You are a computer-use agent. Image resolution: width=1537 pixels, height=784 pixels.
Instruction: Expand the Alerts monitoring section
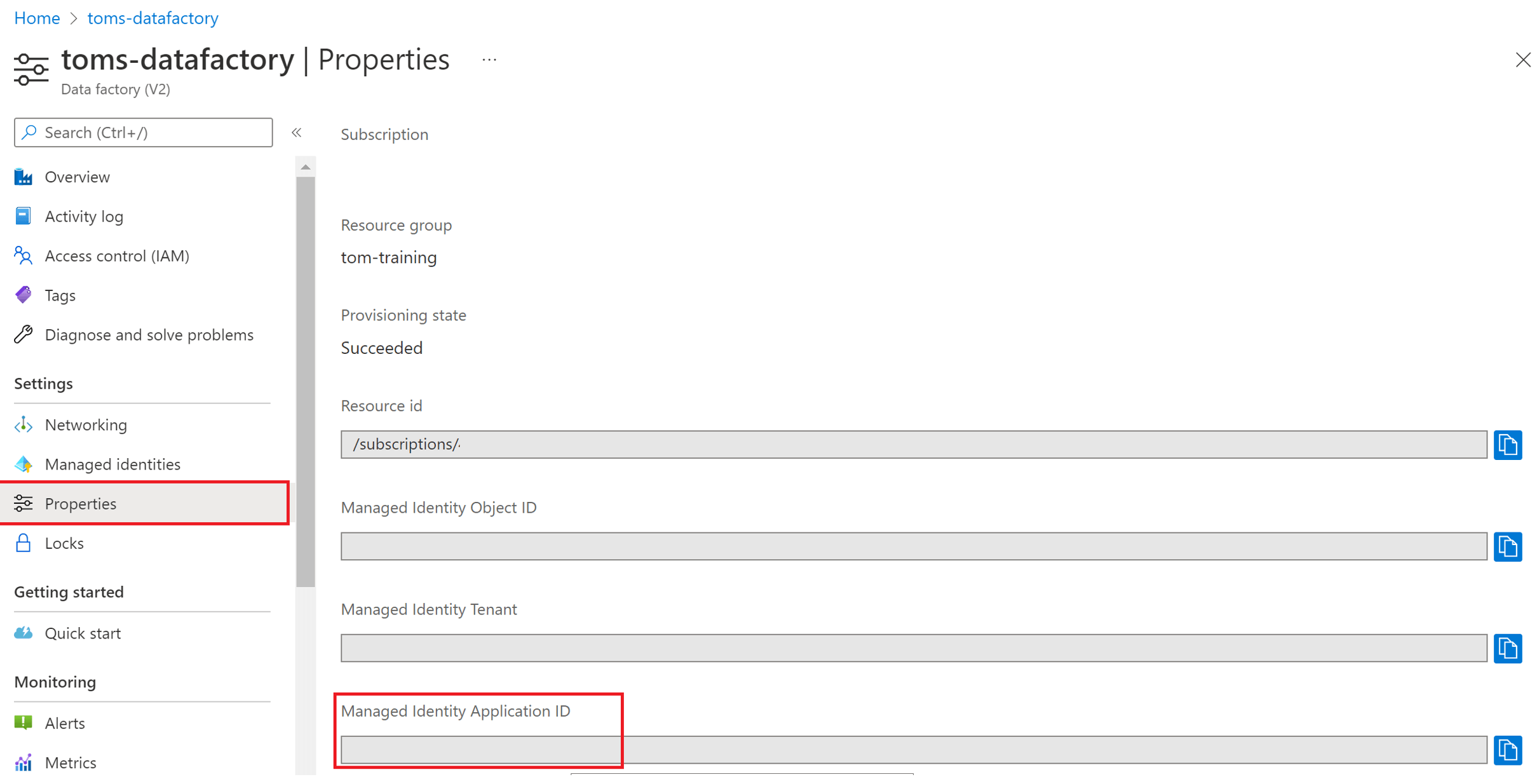(64, 722)
